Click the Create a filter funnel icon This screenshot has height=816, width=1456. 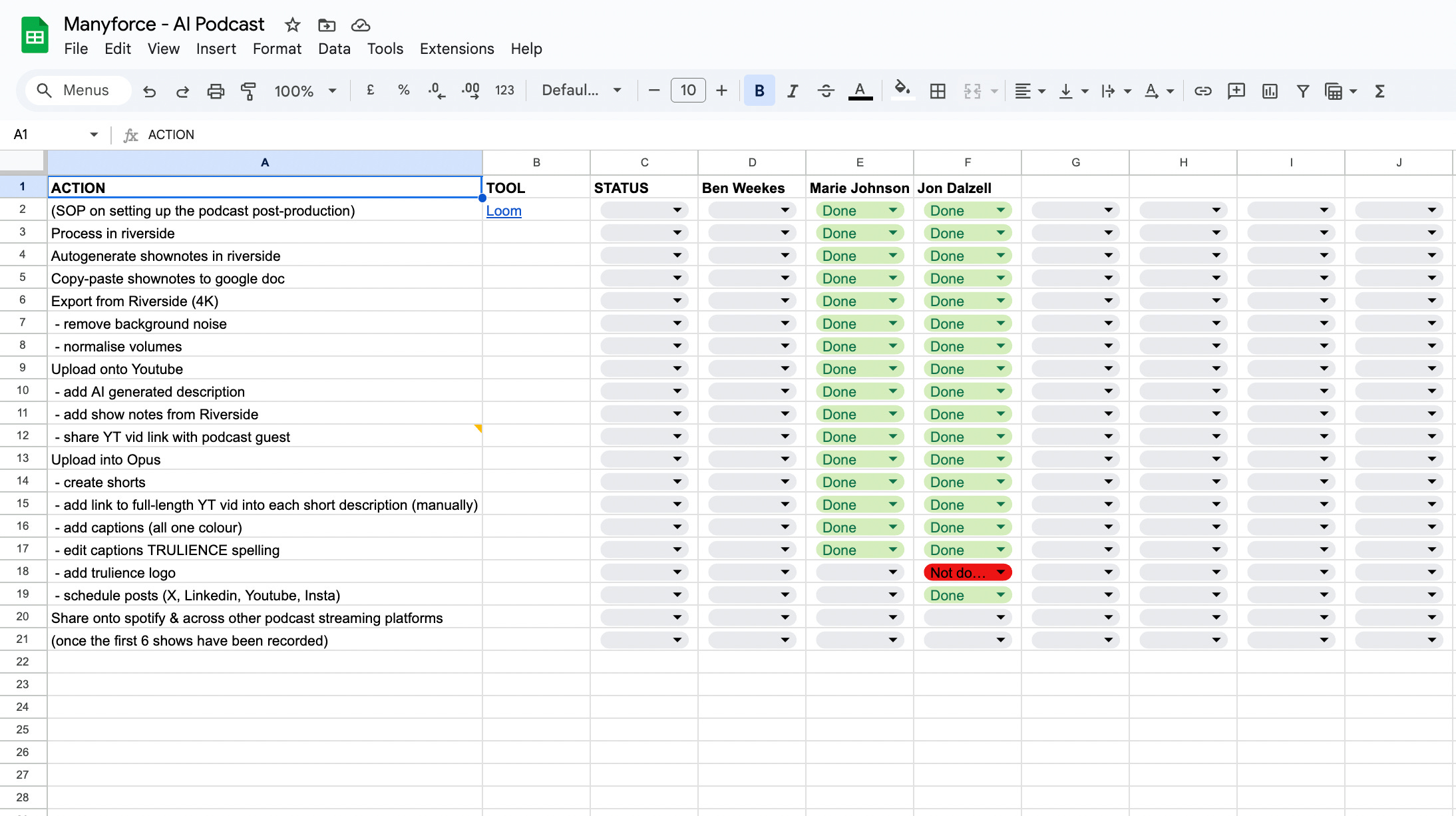[x=1302, y=91]
